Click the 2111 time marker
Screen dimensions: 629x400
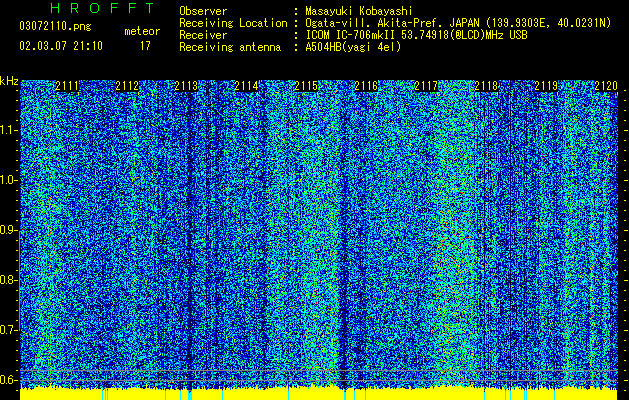tap(67, 85)
